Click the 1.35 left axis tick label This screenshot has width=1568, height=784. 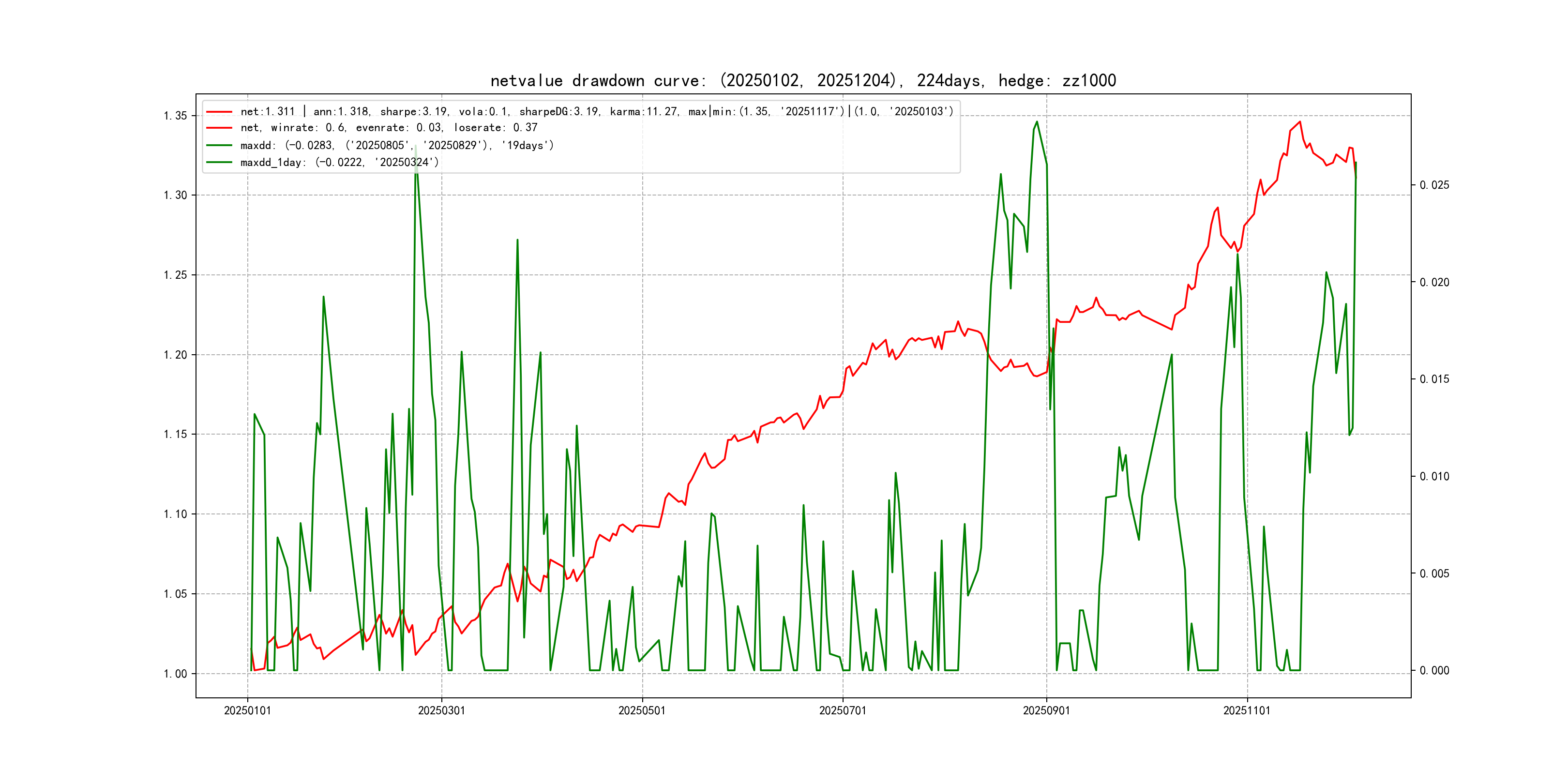tap(175, 116)
